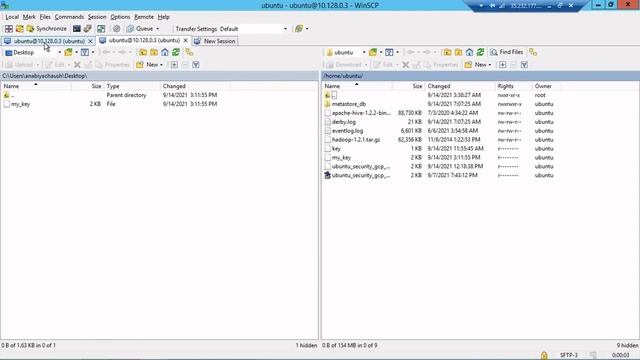
Task: Click the preferences gear icon
Action: tap(116, 29)
